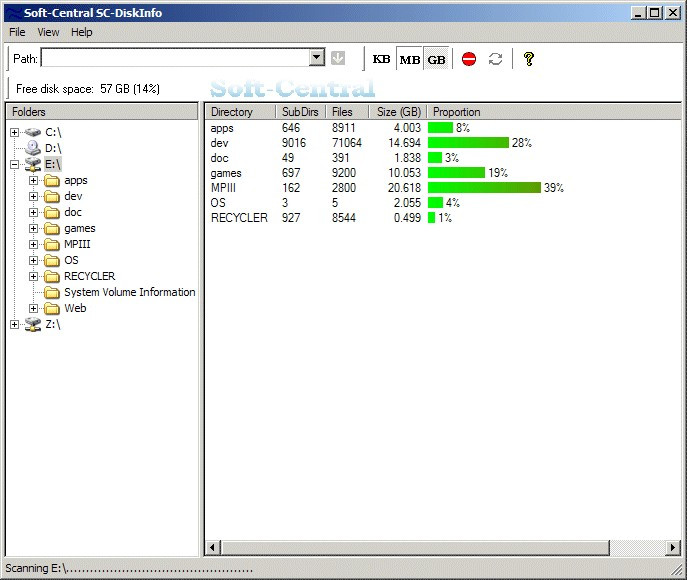The image size is (687, 580).
Task: Sort by SubDirs column header
Action: pyautogui.click(x=301, y=112)
